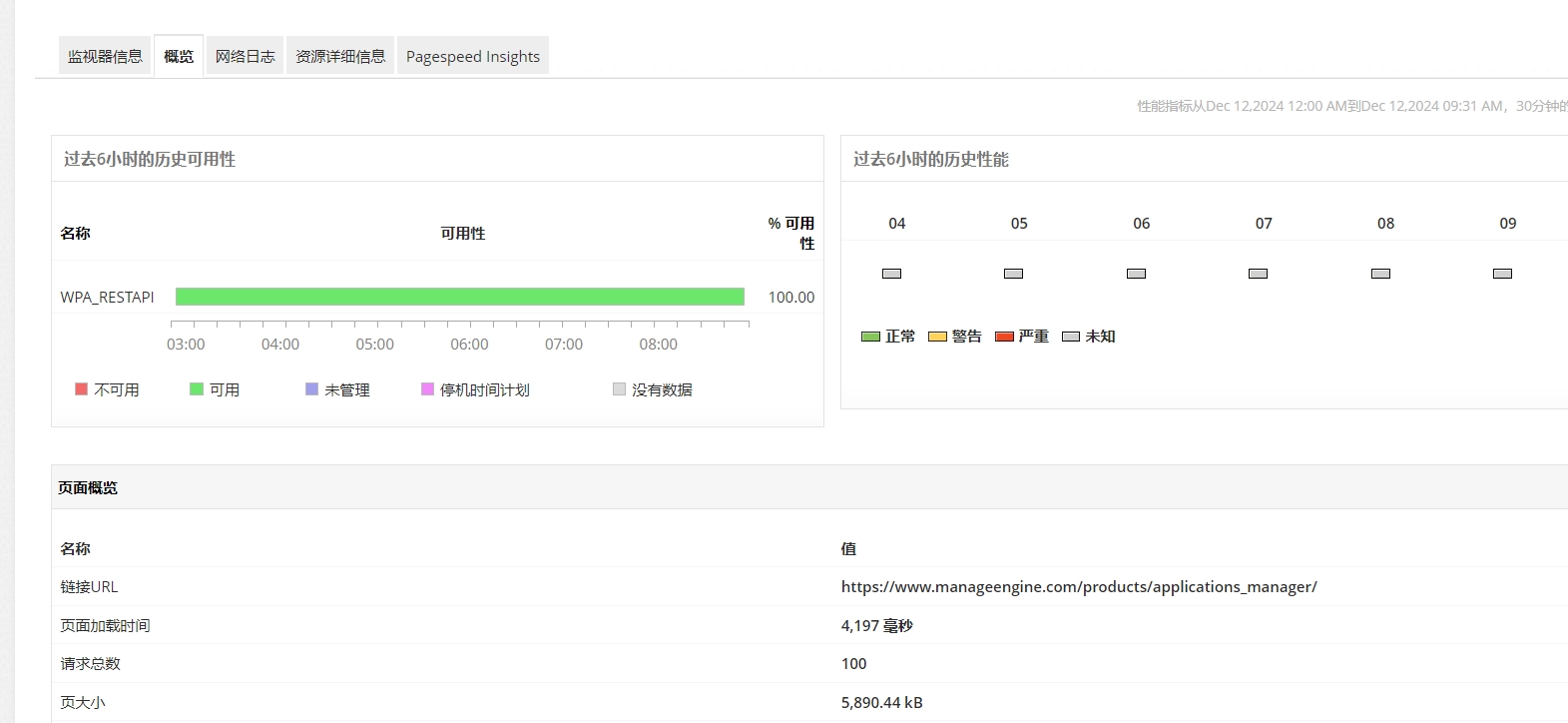Click the 链接URL row label

[89, 587]
